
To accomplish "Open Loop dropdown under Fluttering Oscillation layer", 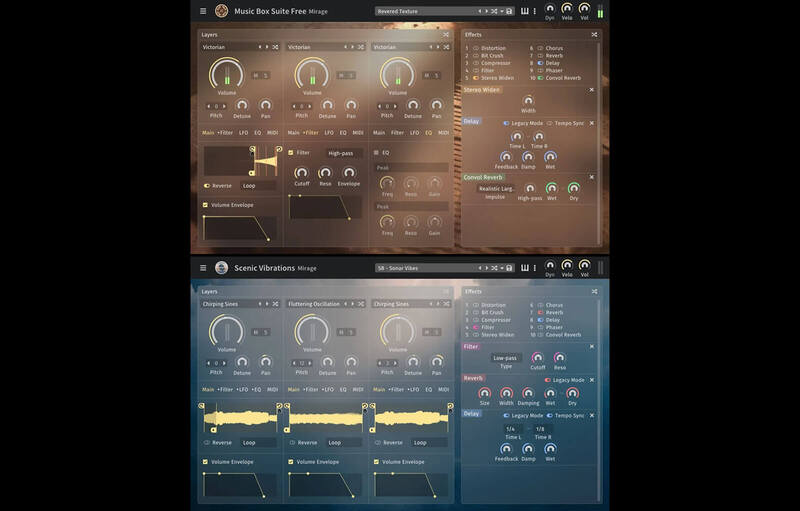I will pos(344,443).
